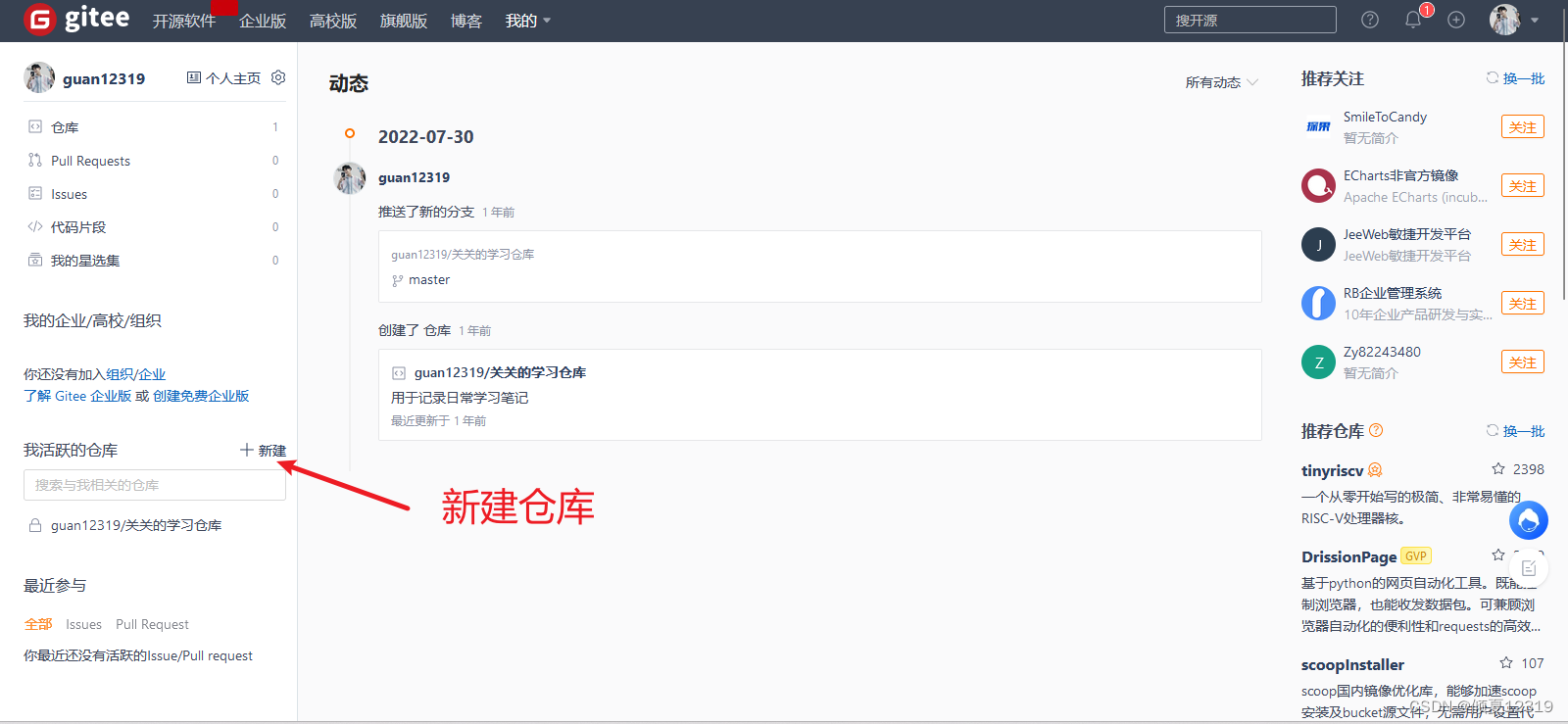Click the 个人主页 link
This screenshot has width=1568, height=724.
coord(224,78)
